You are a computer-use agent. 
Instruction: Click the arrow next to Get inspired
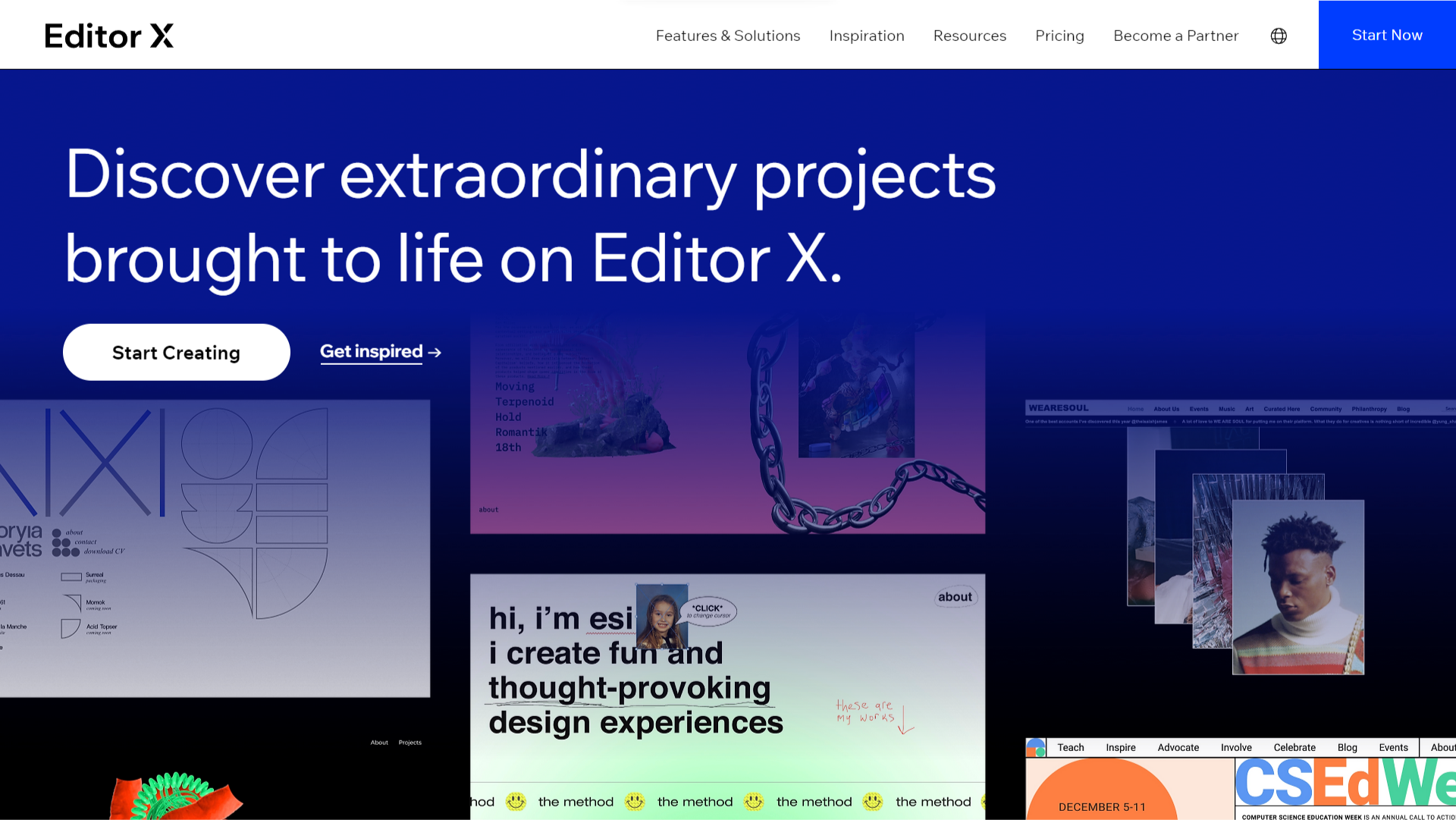coord(435,353)
